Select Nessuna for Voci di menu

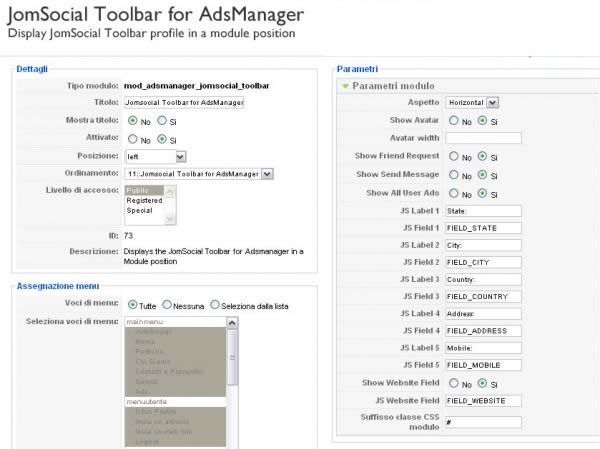click(x=167, y=305)
